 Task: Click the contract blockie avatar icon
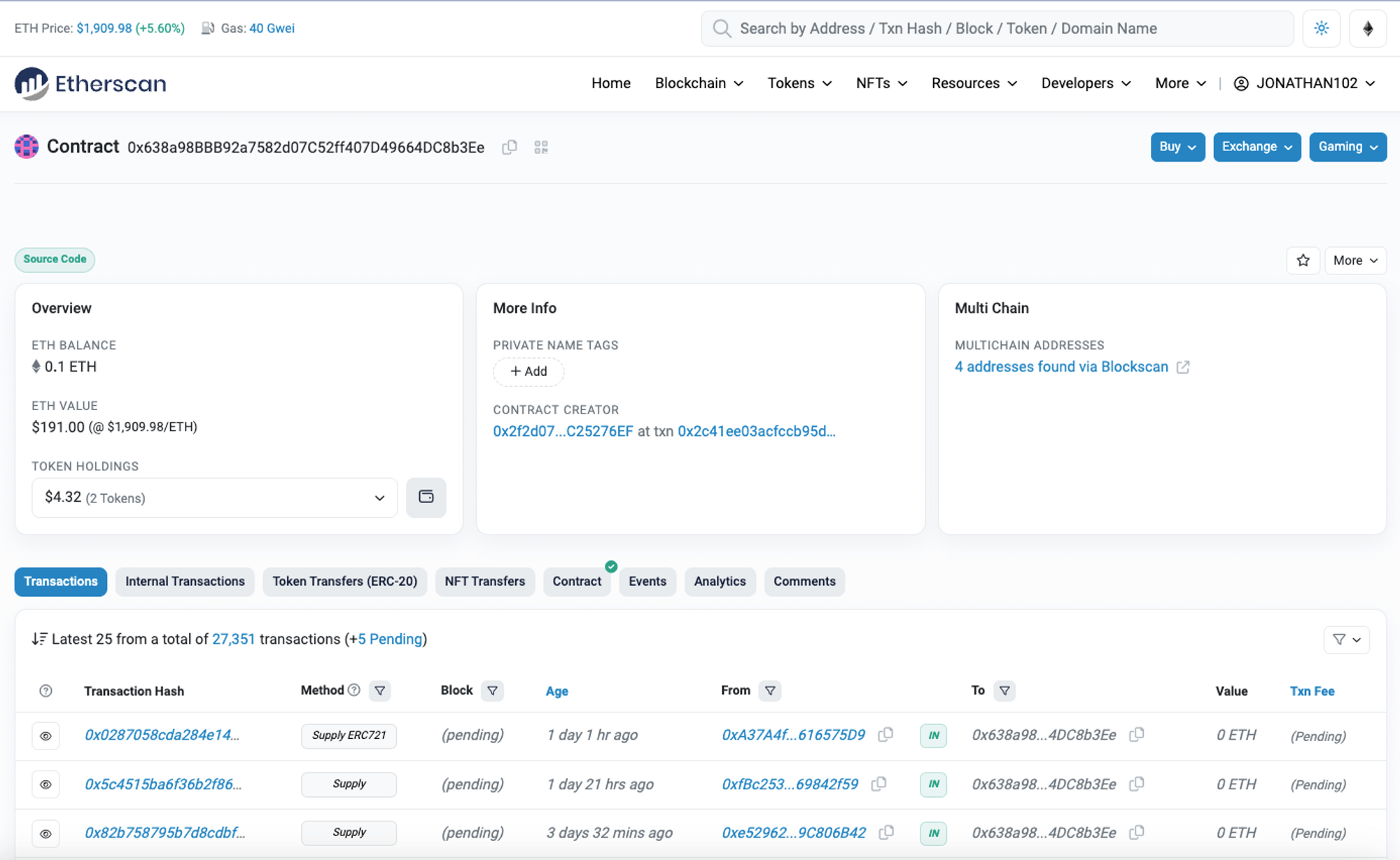[27, 147]
